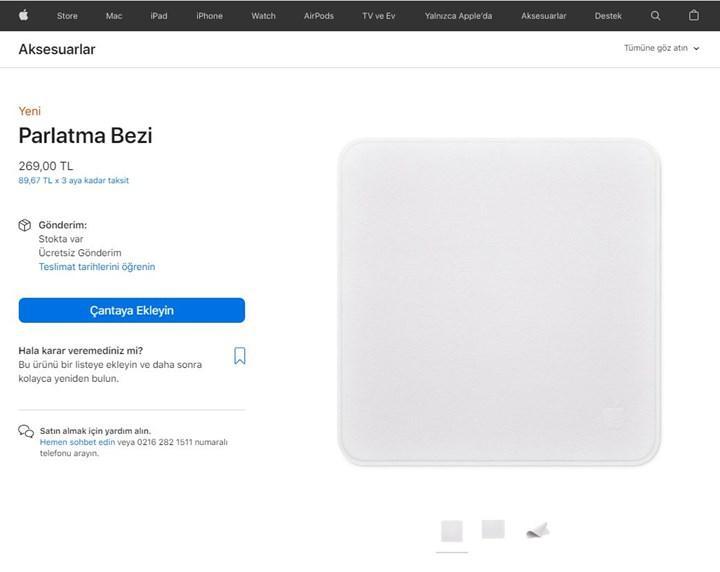Click the chat bubbles help icon

coord(26,431)
